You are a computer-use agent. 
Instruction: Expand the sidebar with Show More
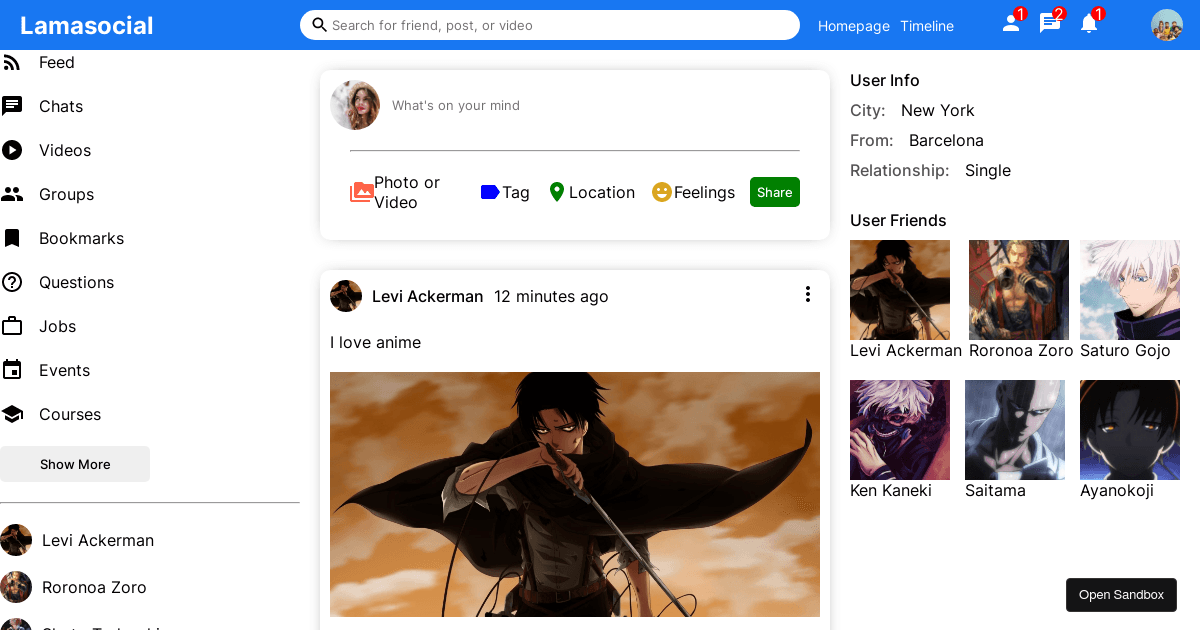pyautogui.click(x=75, y=464)
